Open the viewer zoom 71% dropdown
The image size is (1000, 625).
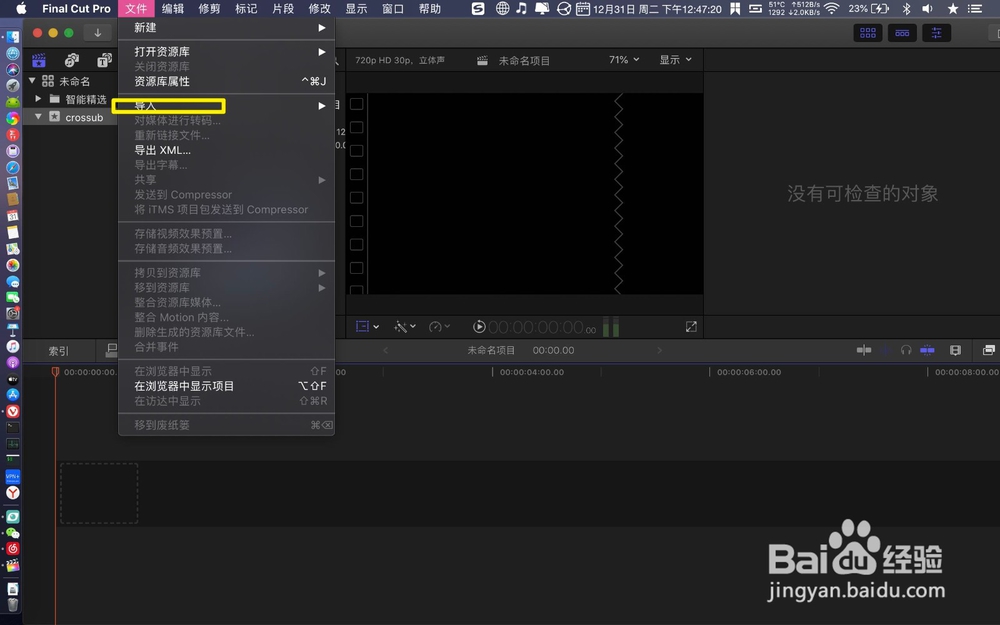pyautogui.click(x=624, y=59)
